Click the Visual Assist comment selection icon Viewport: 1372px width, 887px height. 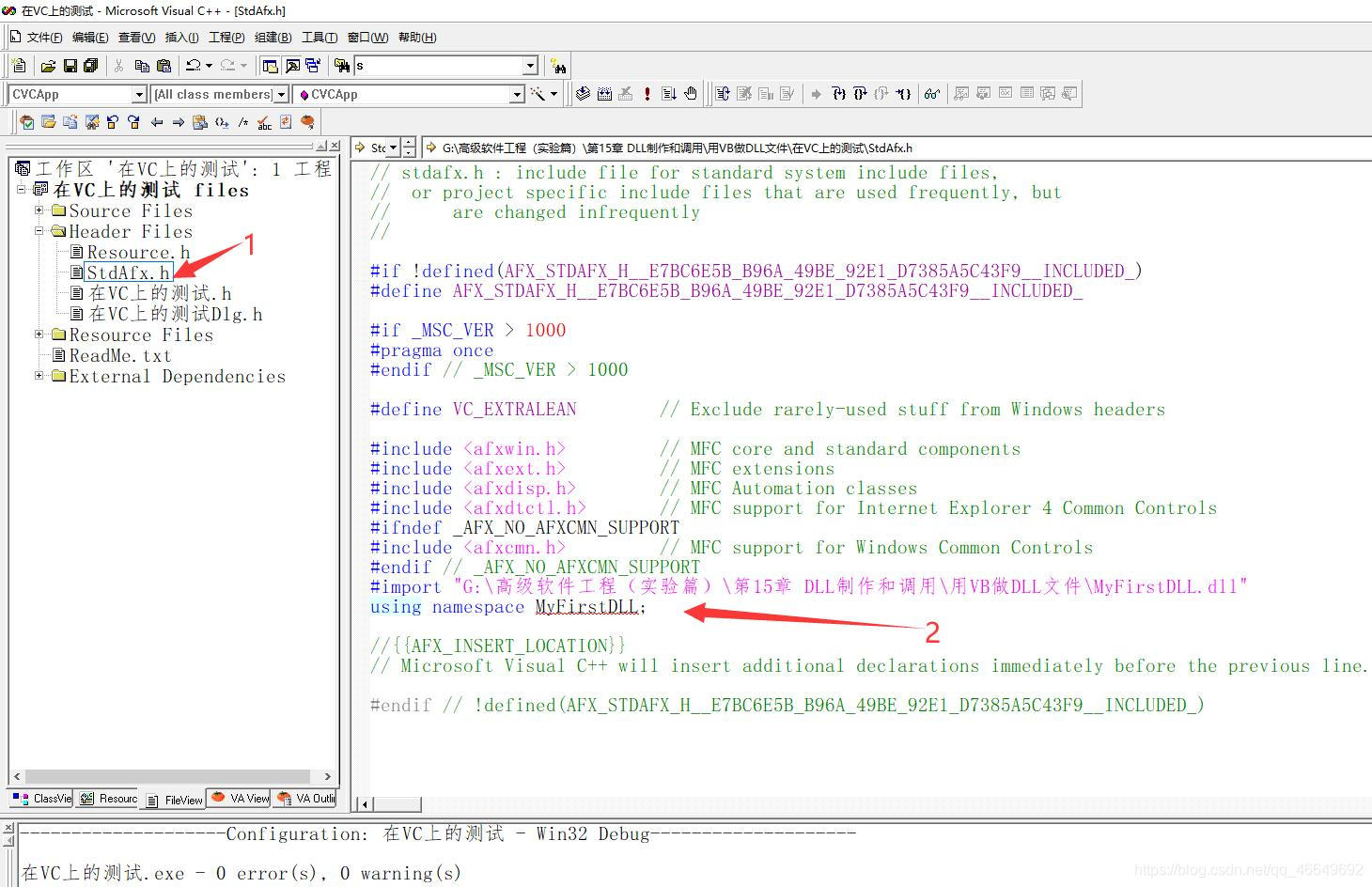(242, 122)
